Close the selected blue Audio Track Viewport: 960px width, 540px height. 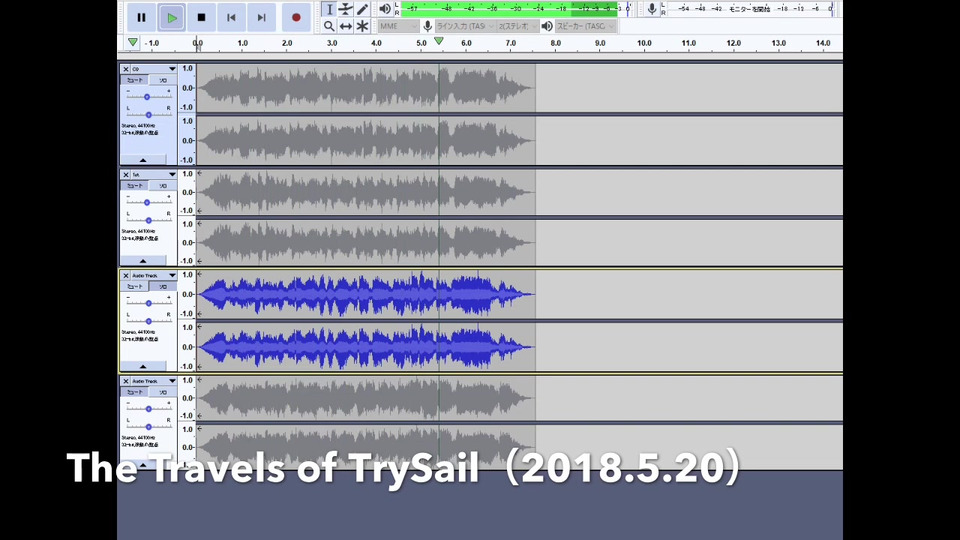point(126,276)
